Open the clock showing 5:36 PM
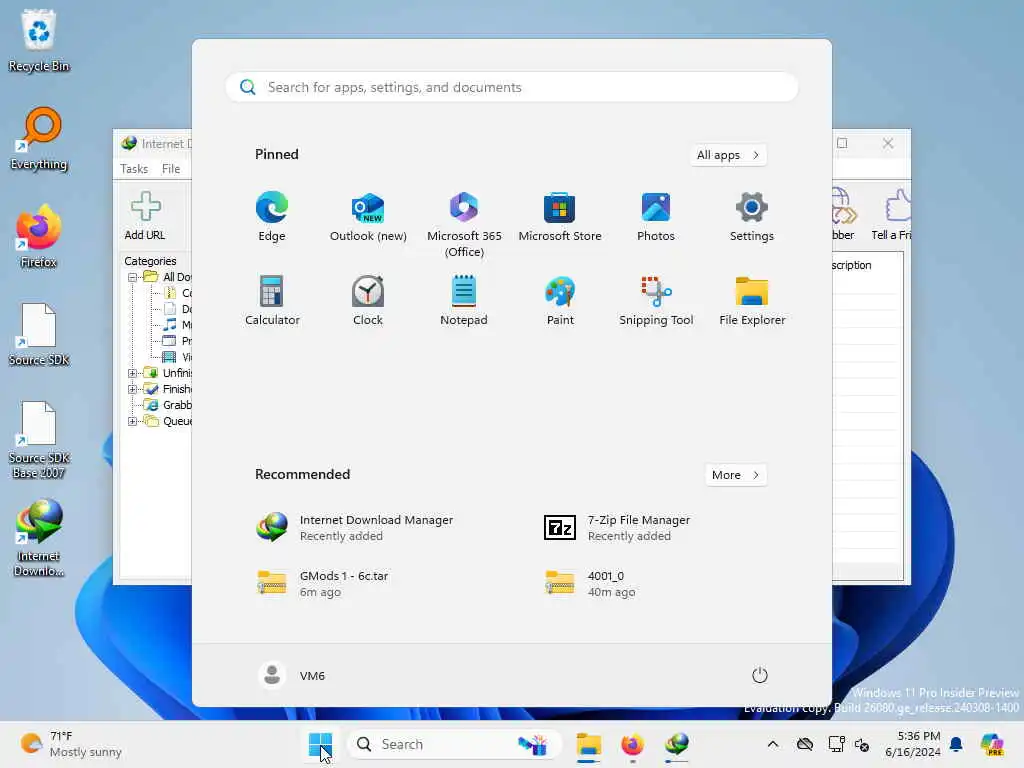Screen dimensions: 1024x768 (x=913, y=744)
